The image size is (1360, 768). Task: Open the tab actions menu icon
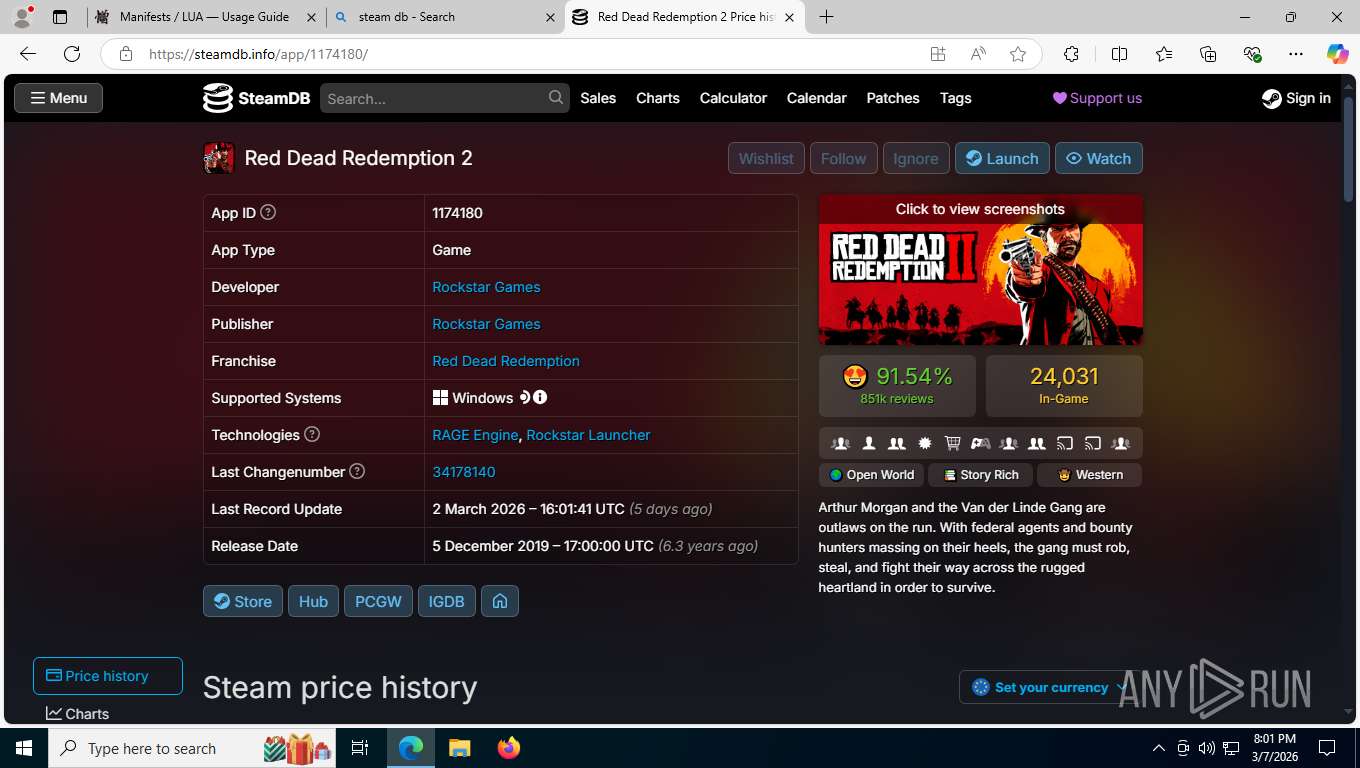click(x=60, y=17)
